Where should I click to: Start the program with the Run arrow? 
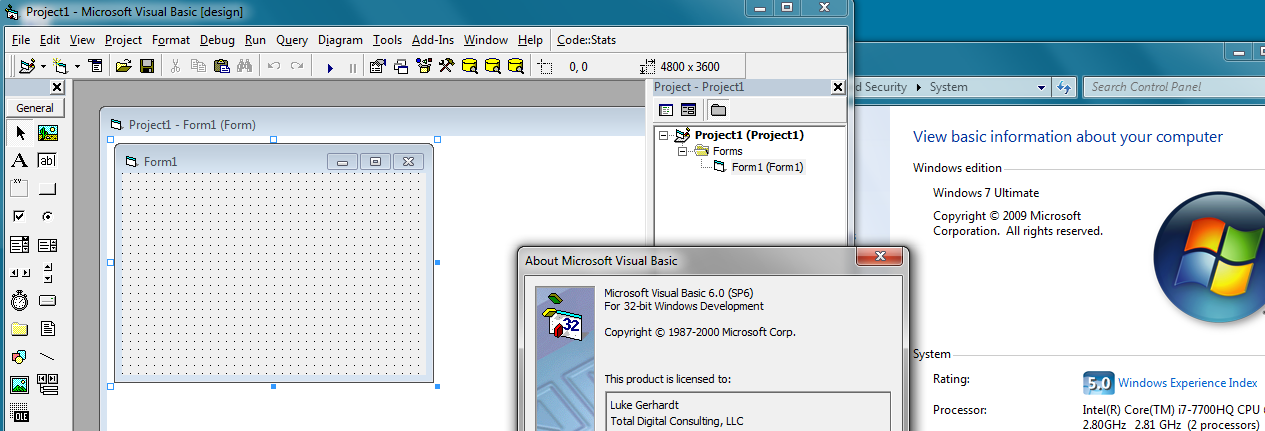tap(330, 67)
